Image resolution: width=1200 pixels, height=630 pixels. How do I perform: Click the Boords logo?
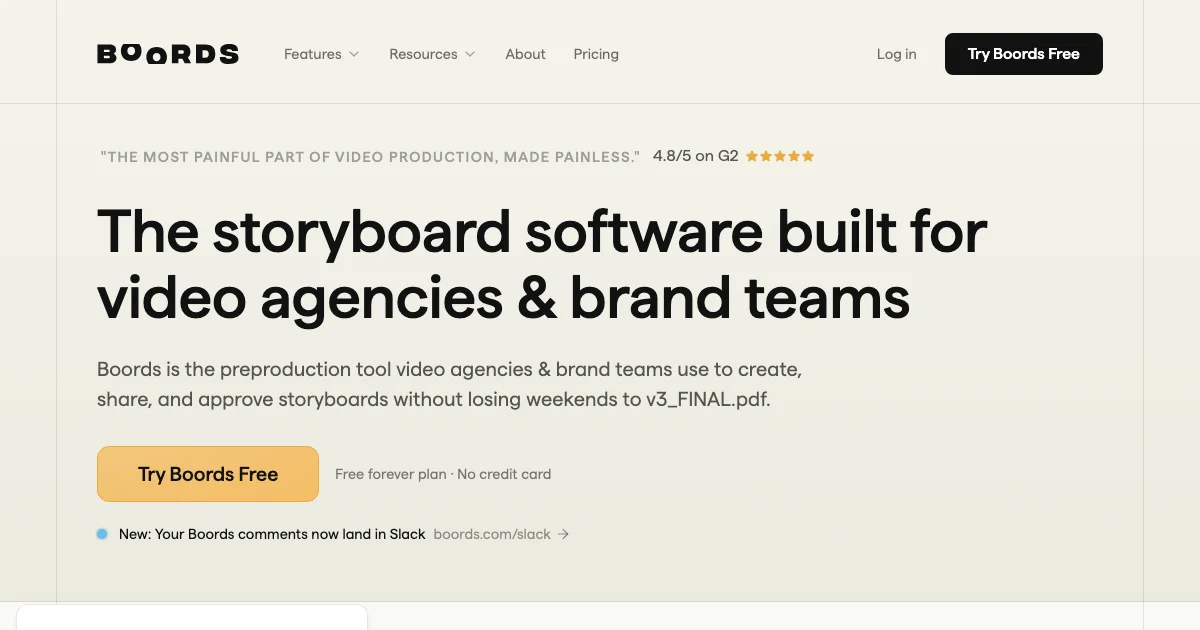[x=168, y=54]
